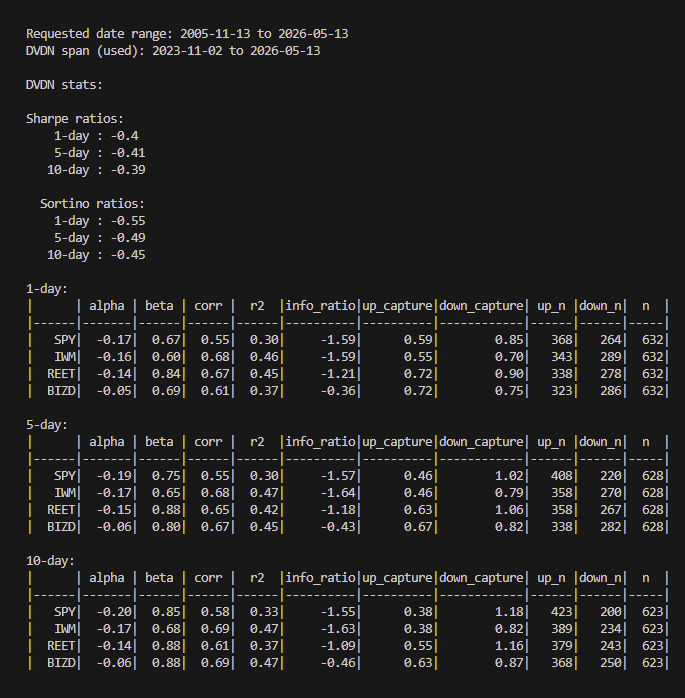Click the 'DVDN span (used)' line

173,51
